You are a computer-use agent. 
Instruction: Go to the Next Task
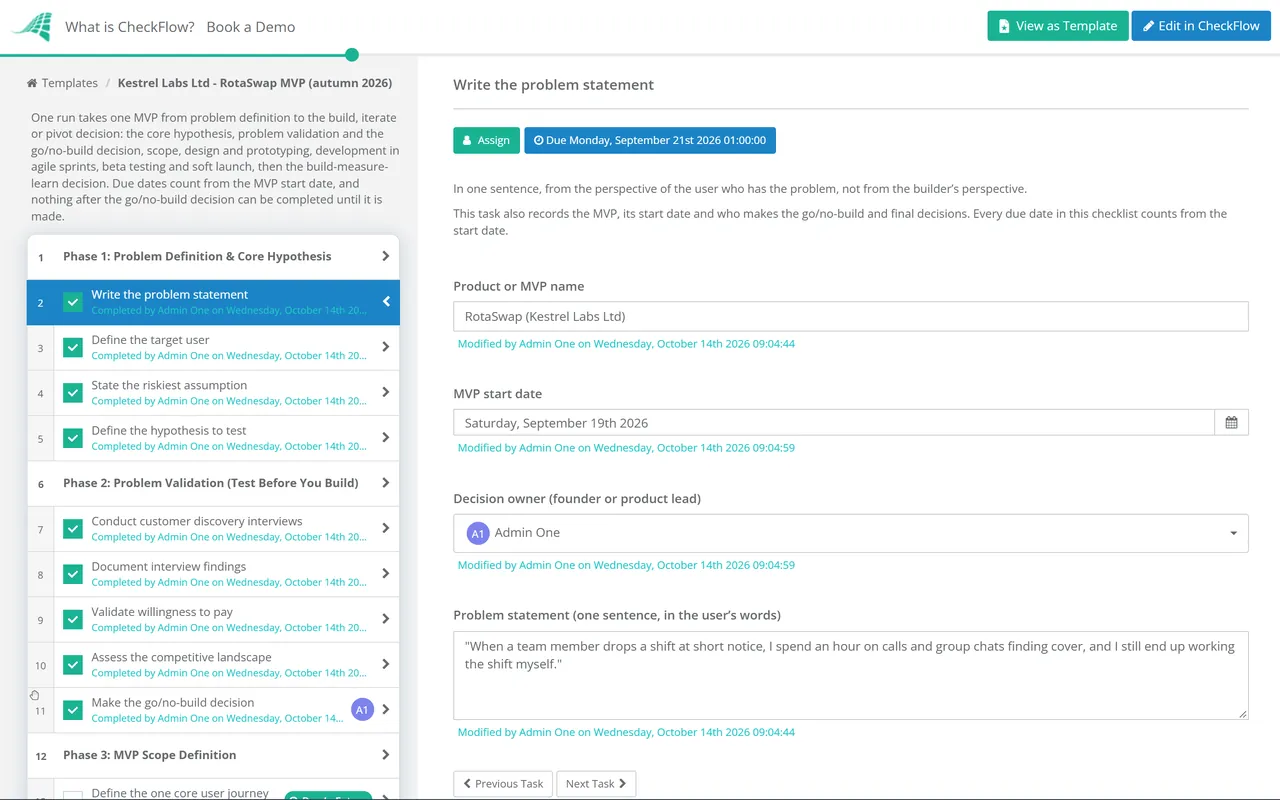[x=596, y=784]
